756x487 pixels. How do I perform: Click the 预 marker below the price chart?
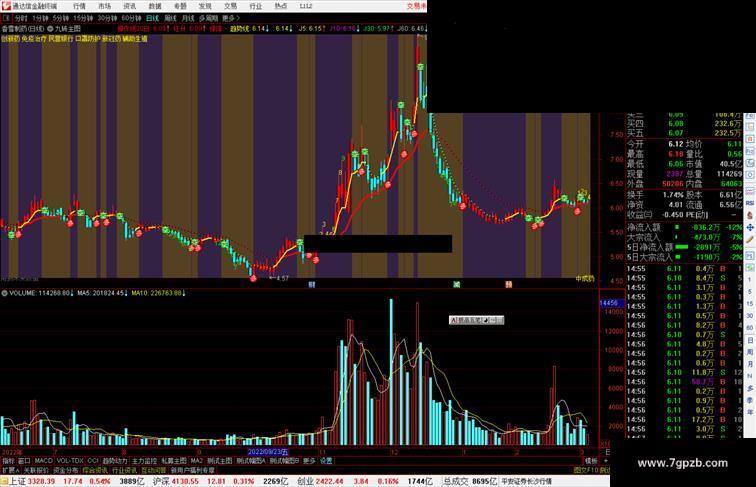pyautogui.click(x=509, y=284)
